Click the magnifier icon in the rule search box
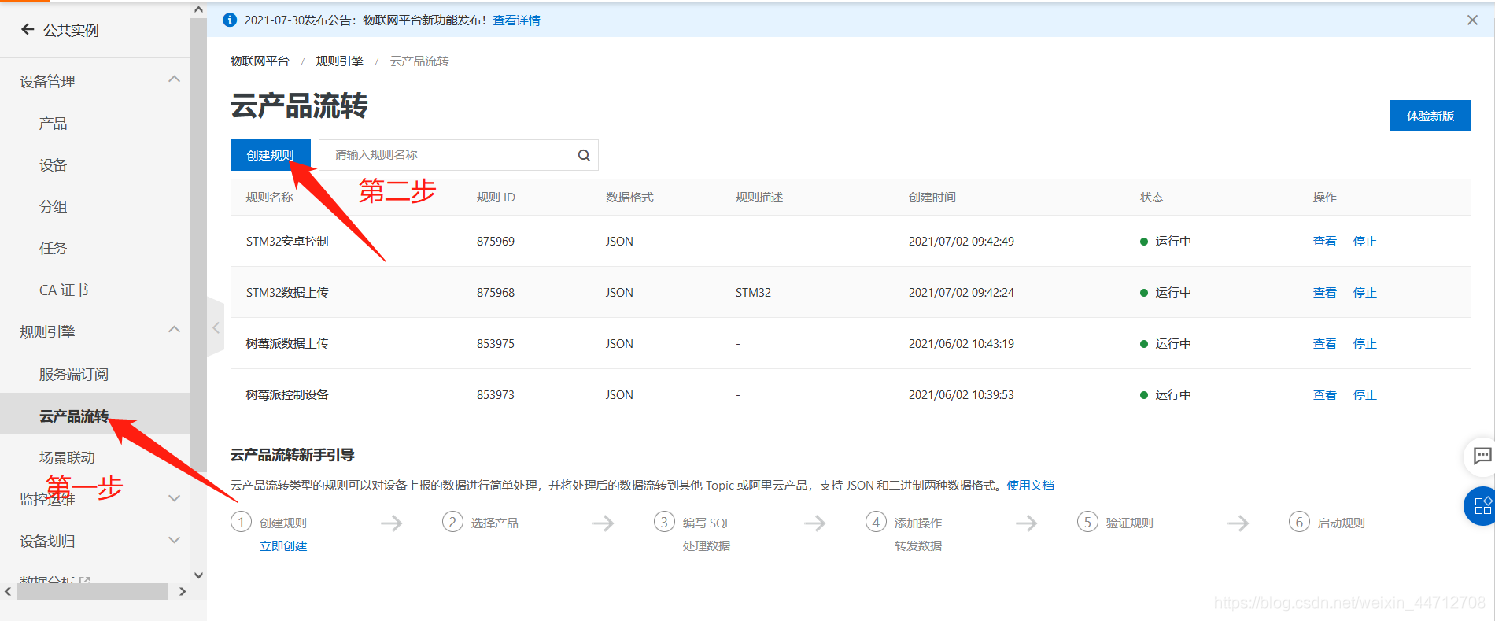Screen dimensions: 1495x621 pyautogui.click(x=583, y=155)
